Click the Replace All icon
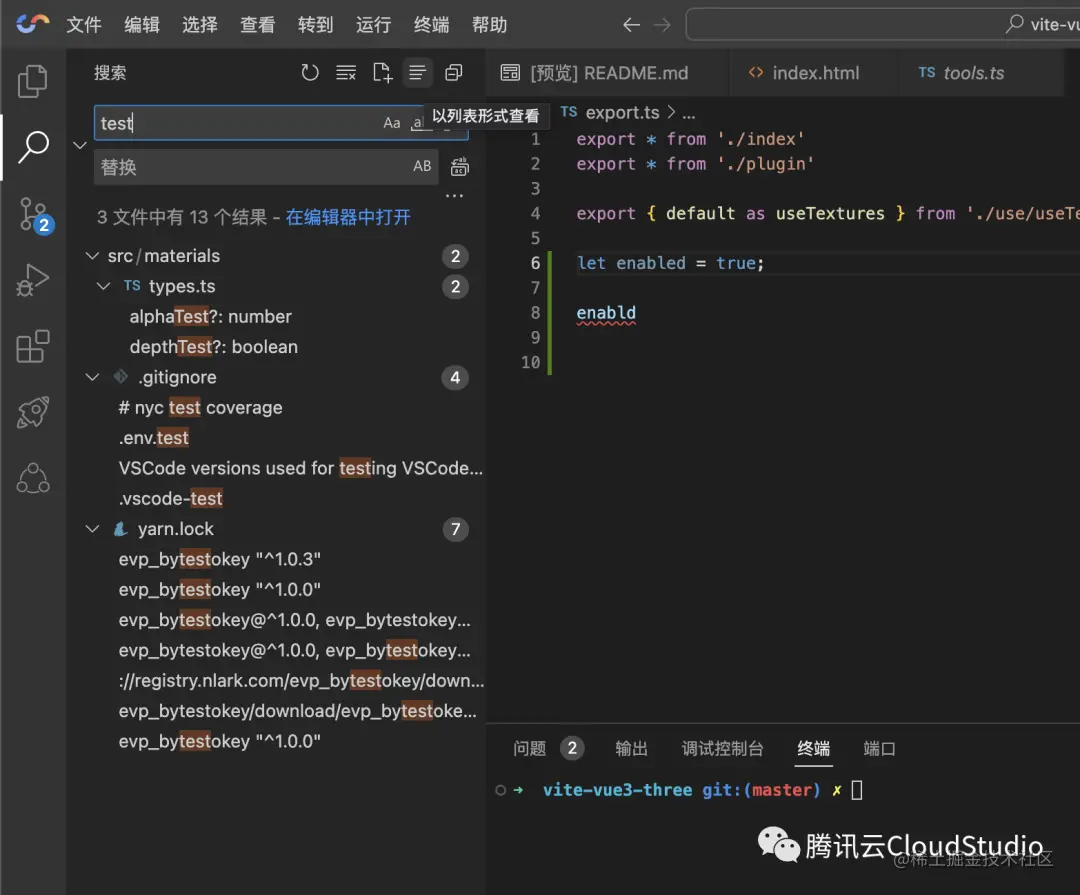1080x895 pixels. 459,167
